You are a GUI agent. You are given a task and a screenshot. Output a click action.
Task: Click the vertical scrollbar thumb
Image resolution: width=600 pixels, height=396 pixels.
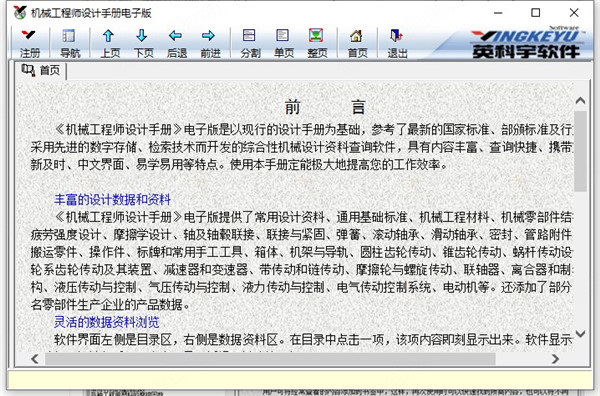pyautogui.click(x=580, y=151)
